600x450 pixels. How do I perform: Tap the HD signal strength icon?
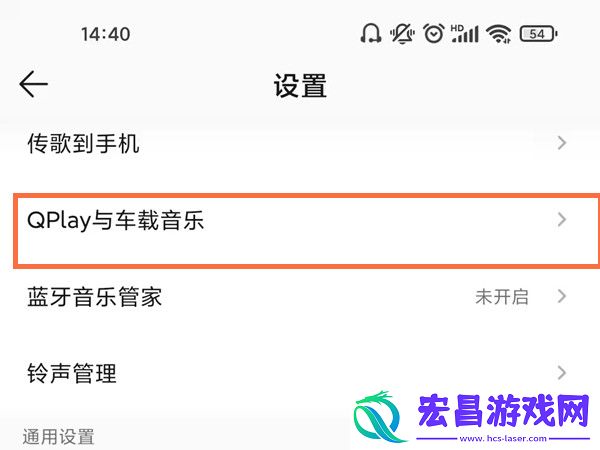tap(465, 34)
